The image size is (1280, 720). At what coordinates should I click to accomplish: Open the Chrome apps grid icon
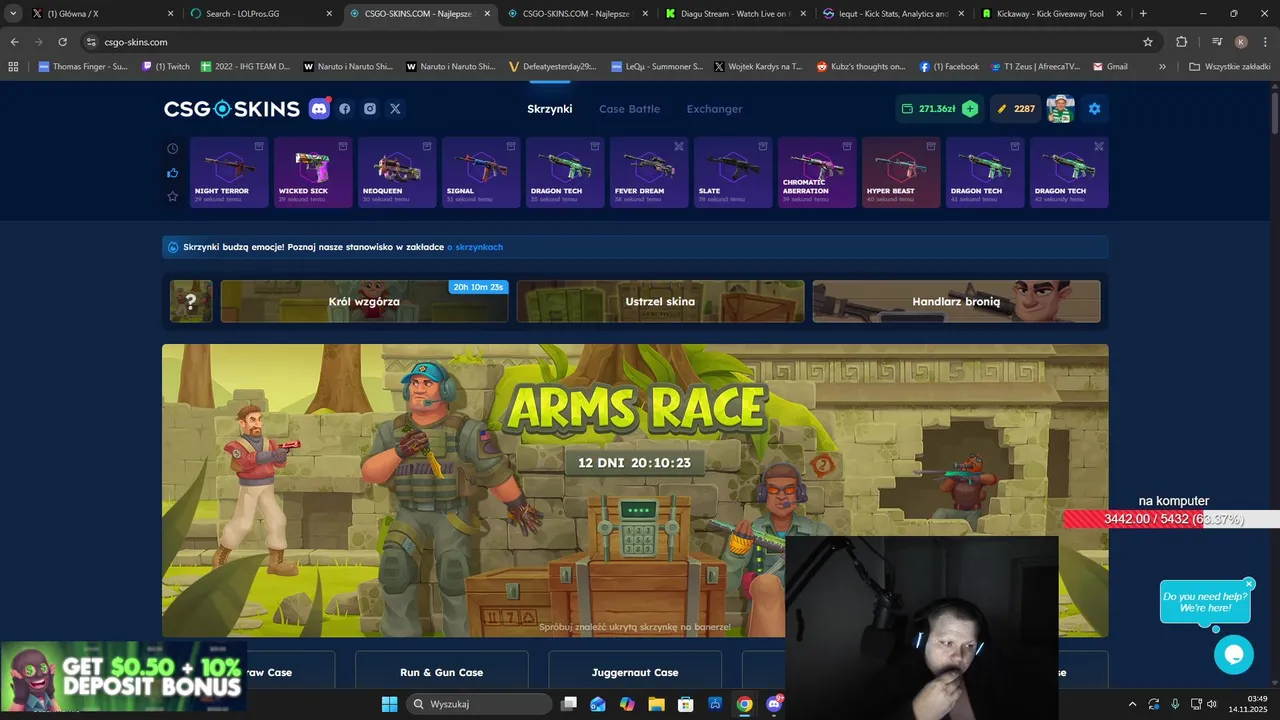(x=13, y=67)
